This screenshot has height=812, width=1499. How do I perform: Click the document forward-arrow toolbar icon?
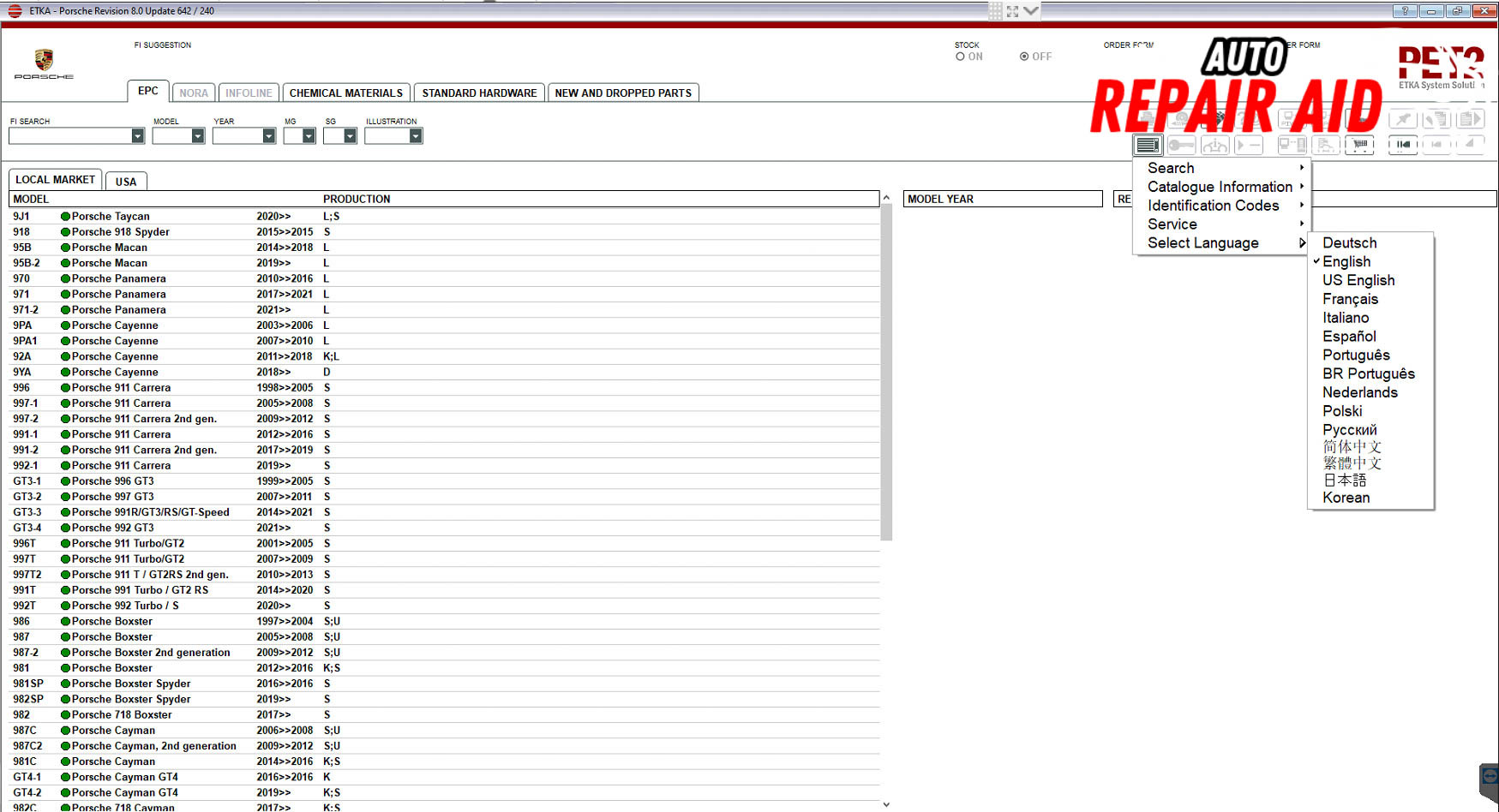[x=1470, y=119]
